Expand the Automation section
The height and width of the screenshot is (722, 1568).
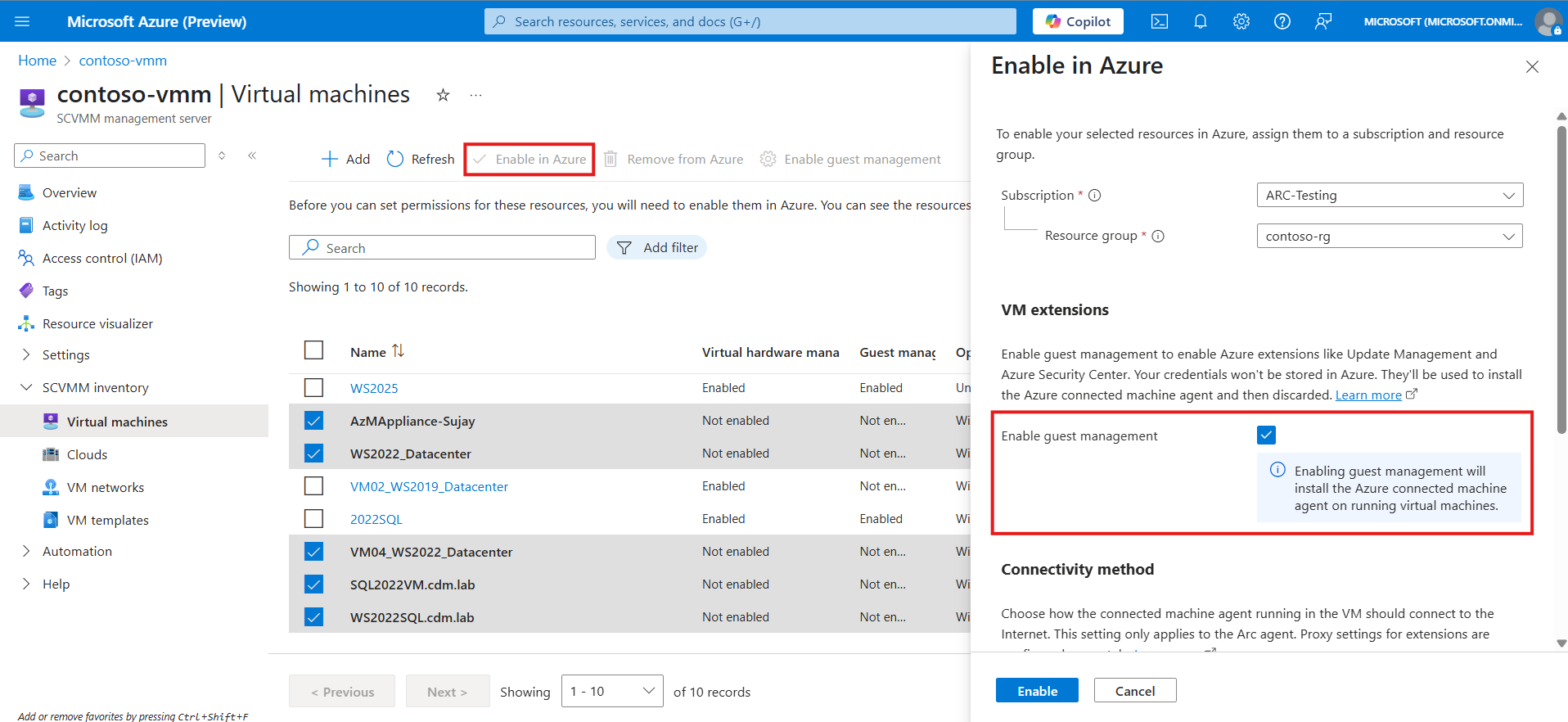click(26, 551)
